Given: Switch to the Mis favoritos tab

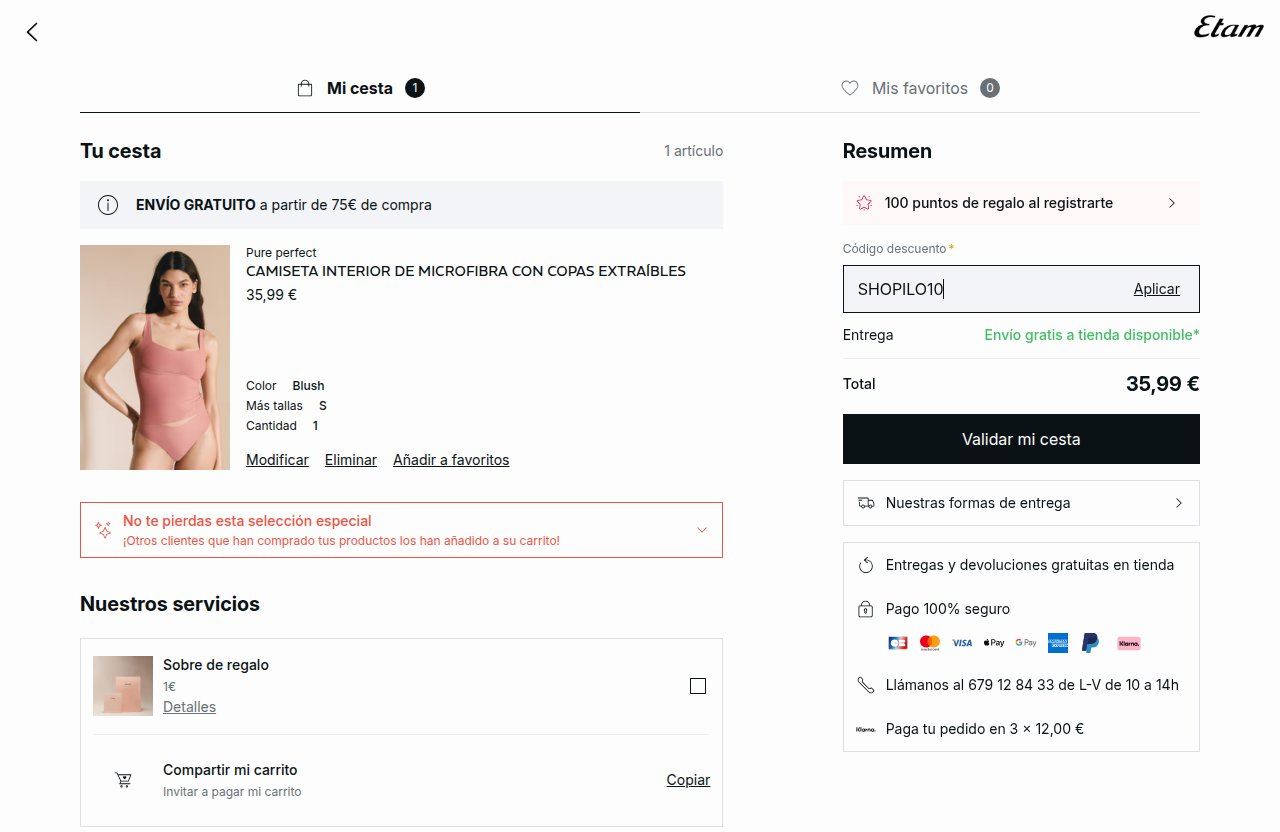Looking at the screenshot, I should [x=920, y=88].
